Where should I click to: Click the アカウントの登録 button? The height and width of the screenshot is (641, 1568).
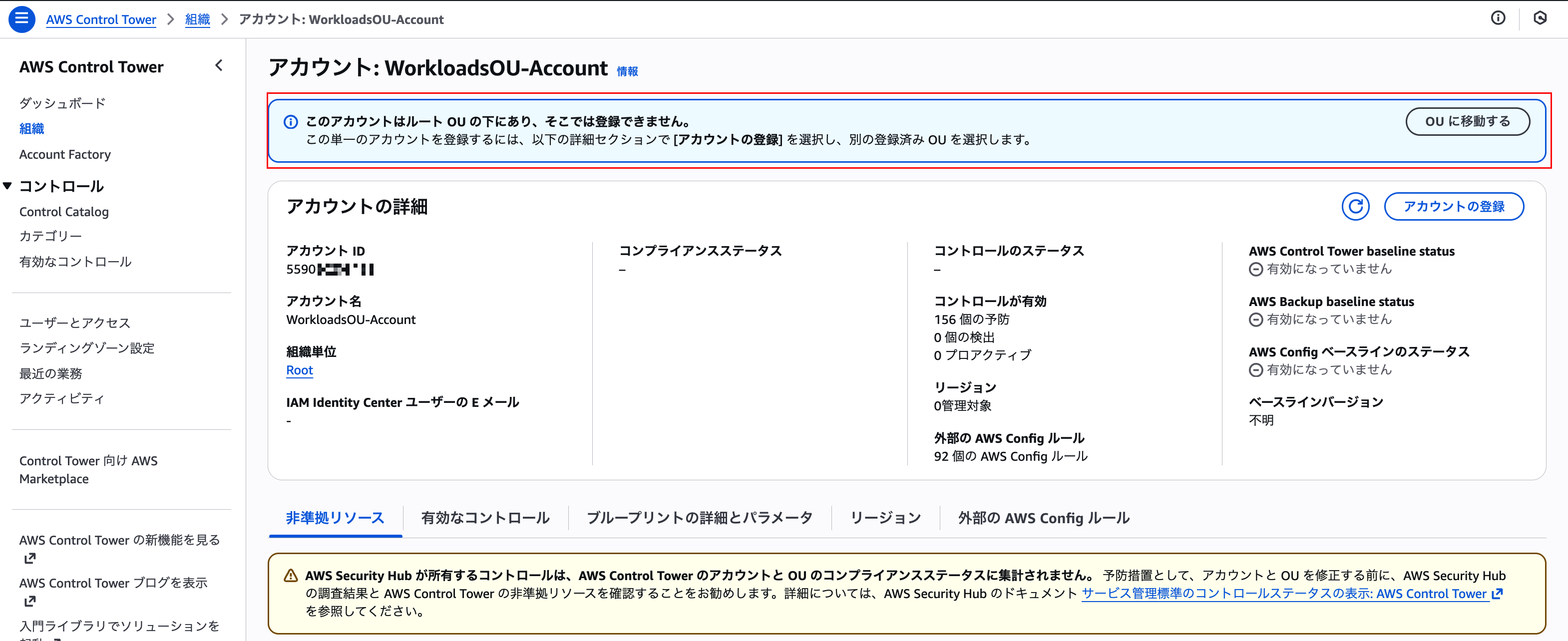point(1454,206)
